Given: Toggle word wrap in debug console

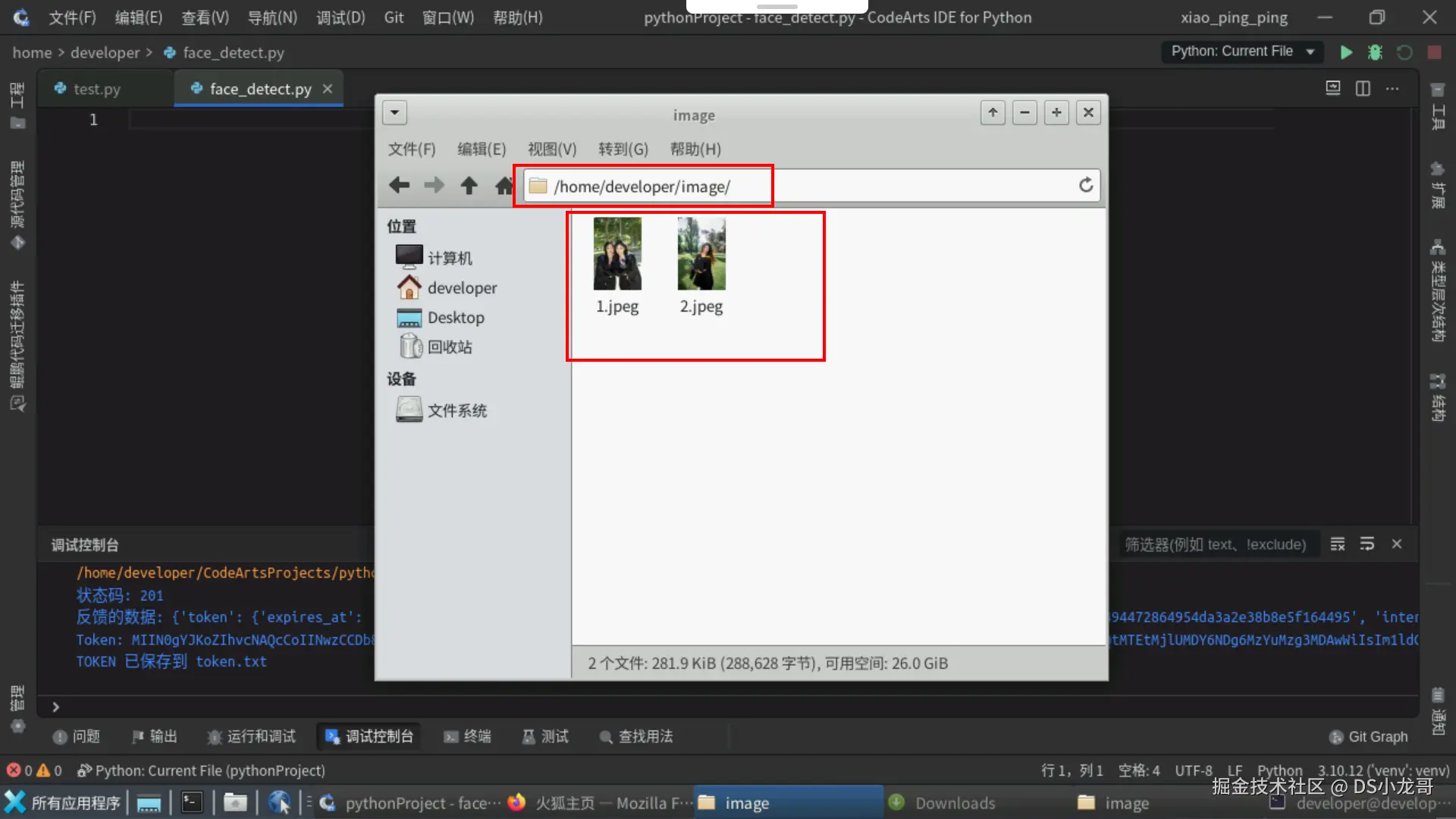Looking at the screenshot, I should click(x=1367, y=544).
